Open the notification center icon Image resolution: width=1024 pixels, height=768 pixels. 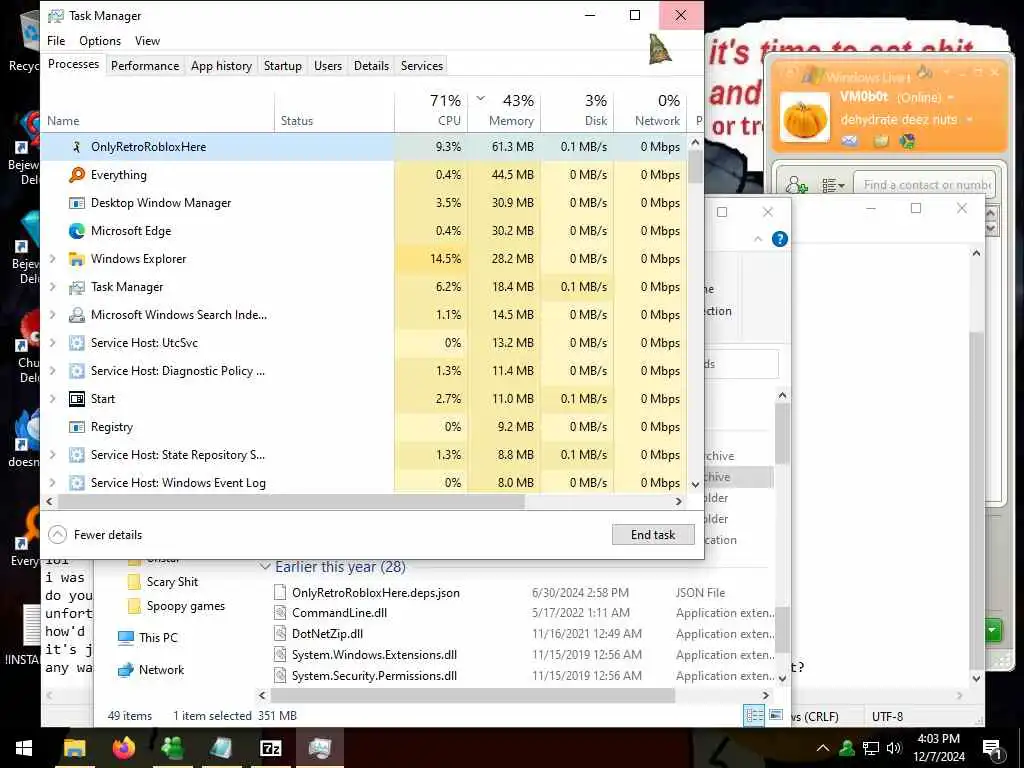pyautogui.click(x=992, y=749)
